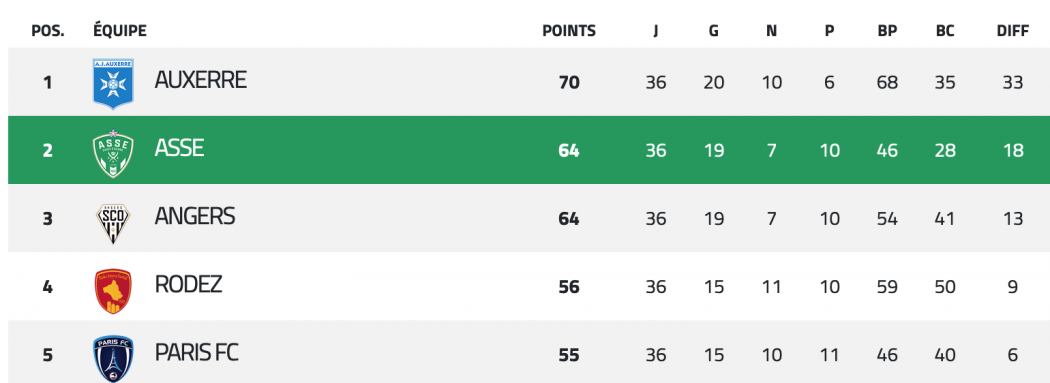
Task: Open the ASSE team name link
Action: (179, 149)
